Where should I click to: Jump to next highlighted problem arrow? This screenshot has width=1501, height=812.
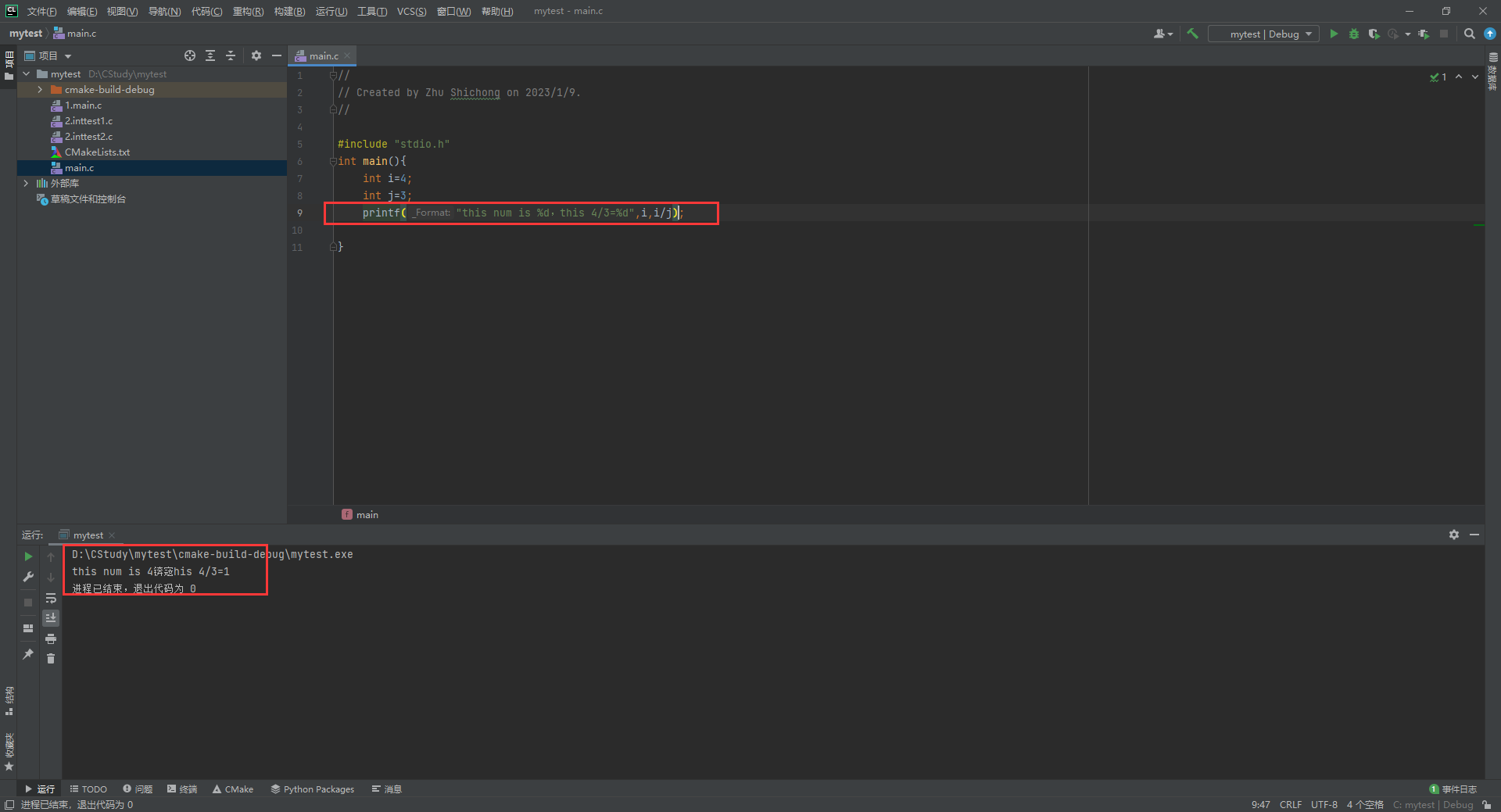(x=1475, y=77)
